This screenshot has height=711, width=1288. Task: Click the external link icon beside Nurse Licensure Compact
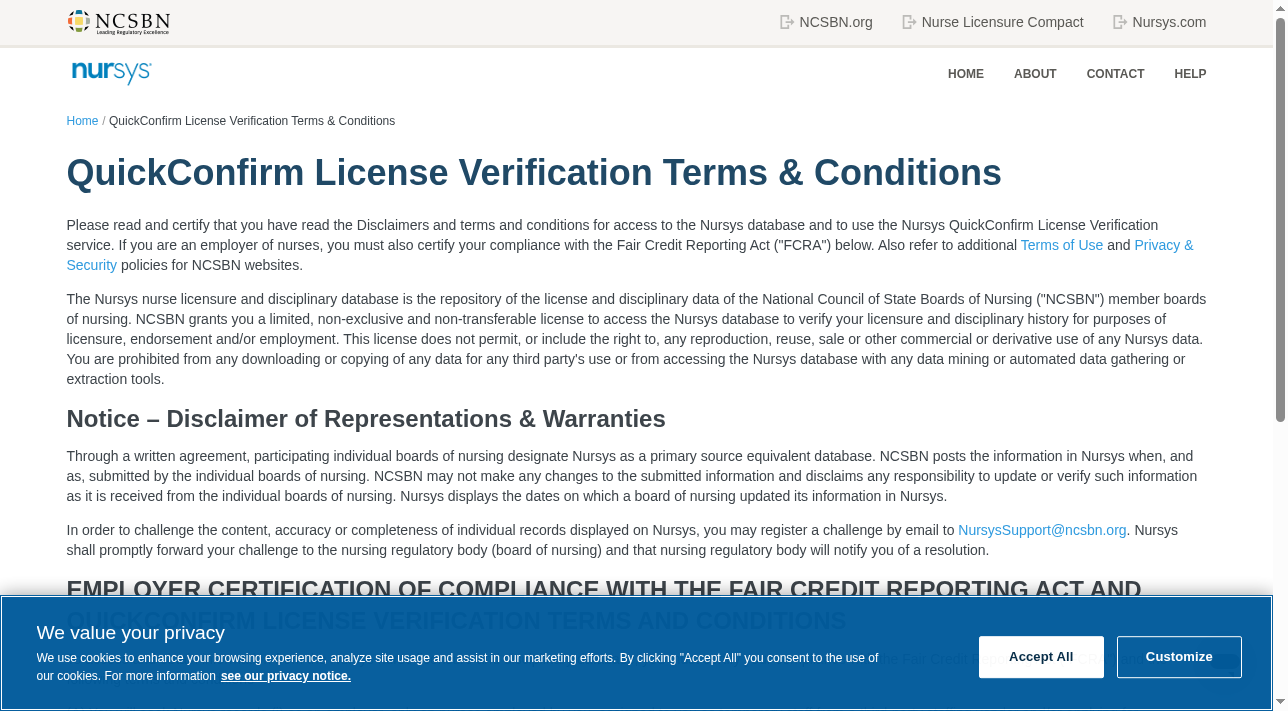tap(909, 22)
